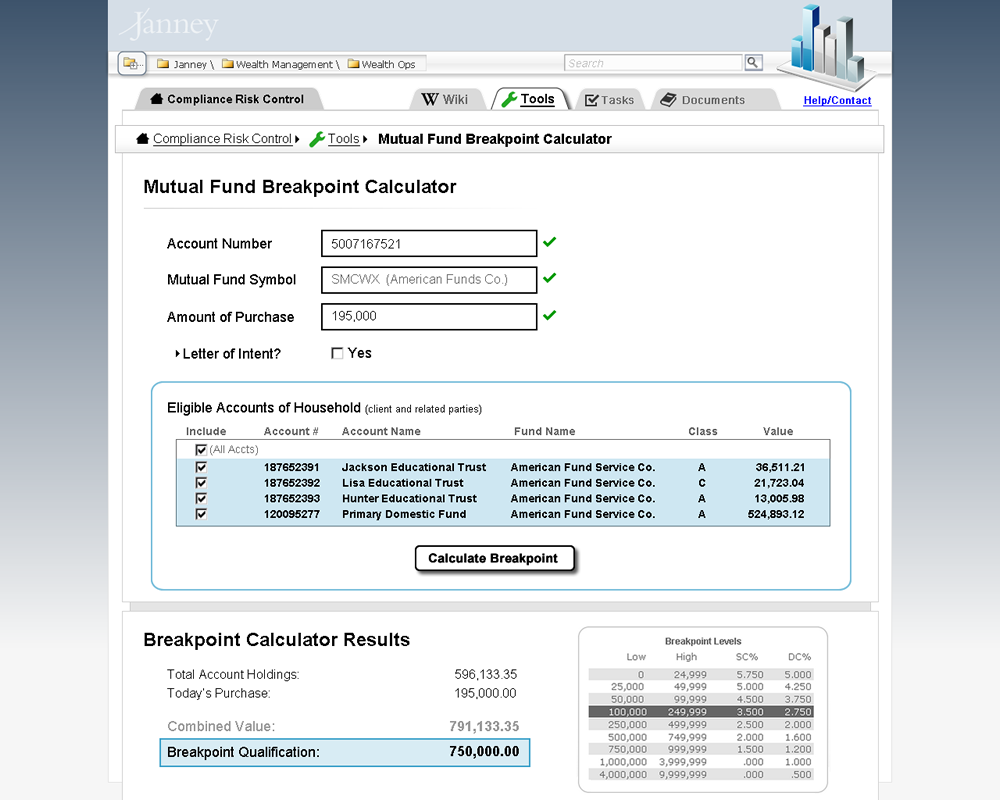This screenshot has height=800, width=1000.
Task: Expand the Letter of Intent disclosure arrow
Action: point(176,353)
